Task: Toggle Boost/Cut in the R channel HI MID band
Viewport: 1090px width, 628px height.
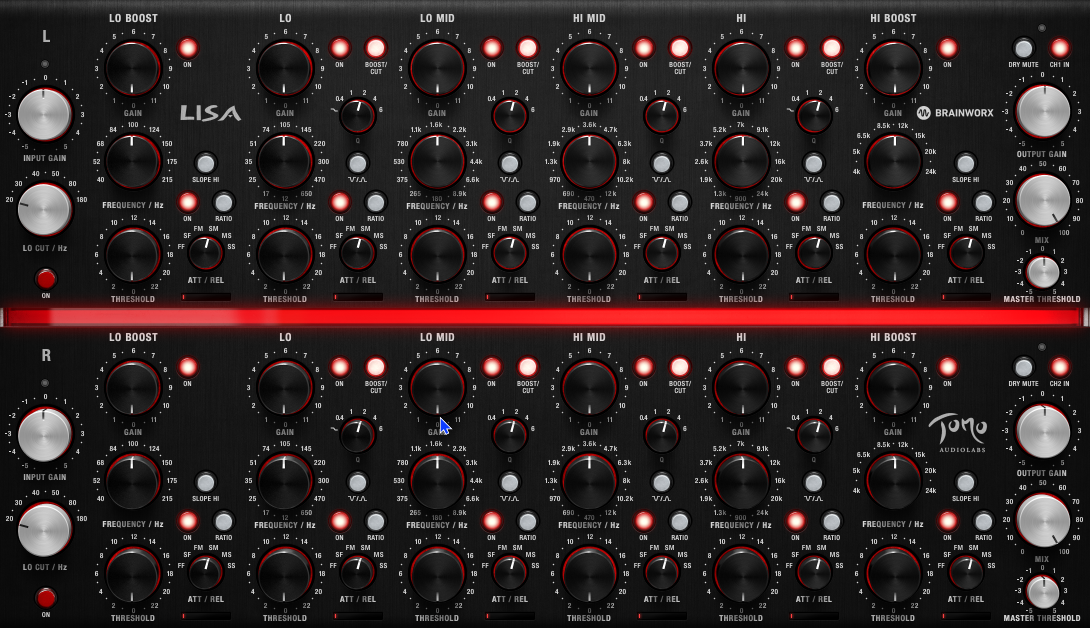Action: tap(679, 367)
